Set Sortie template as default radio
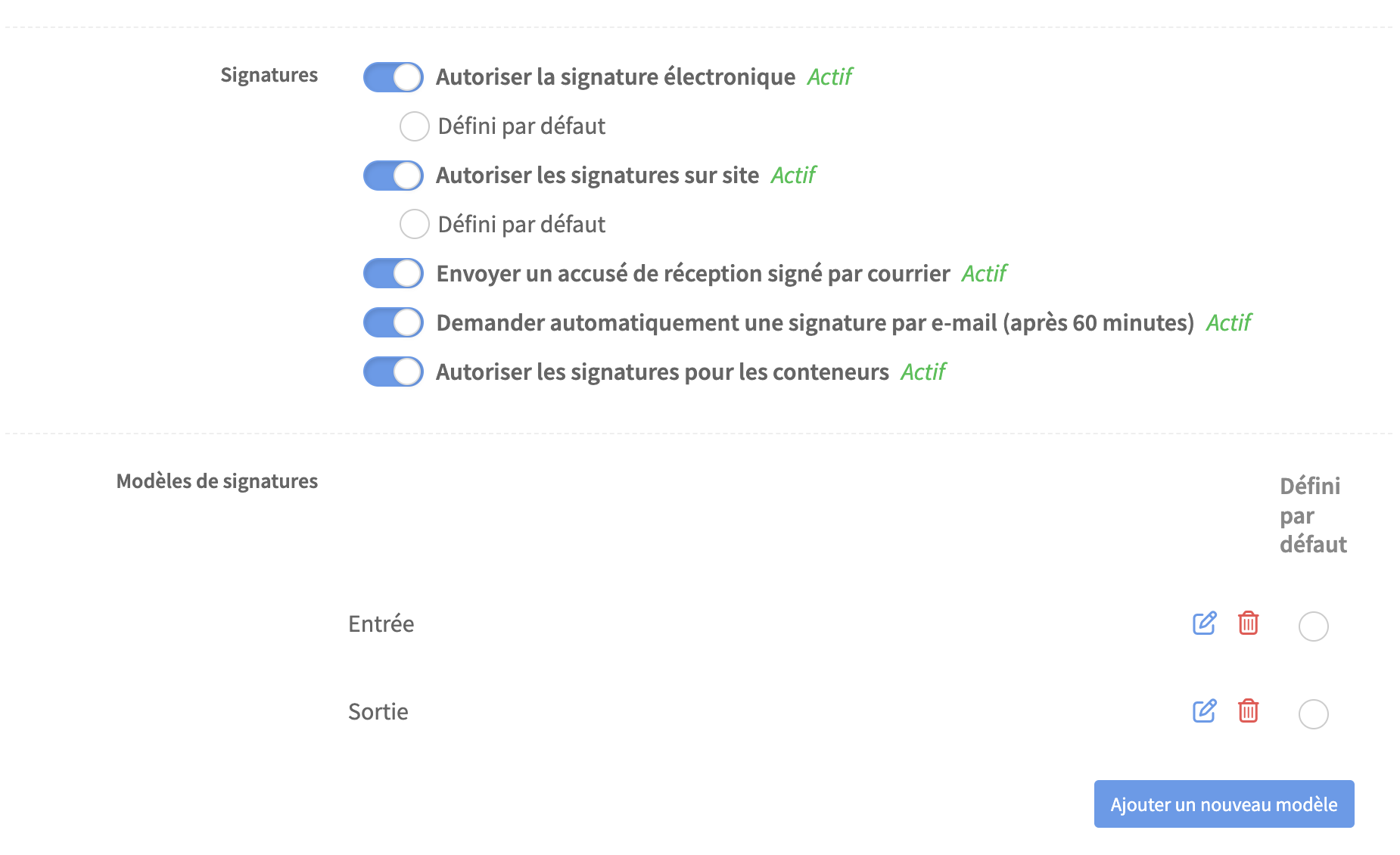1400x855 pixels. pyautogui.click(x=1314, y=714)
